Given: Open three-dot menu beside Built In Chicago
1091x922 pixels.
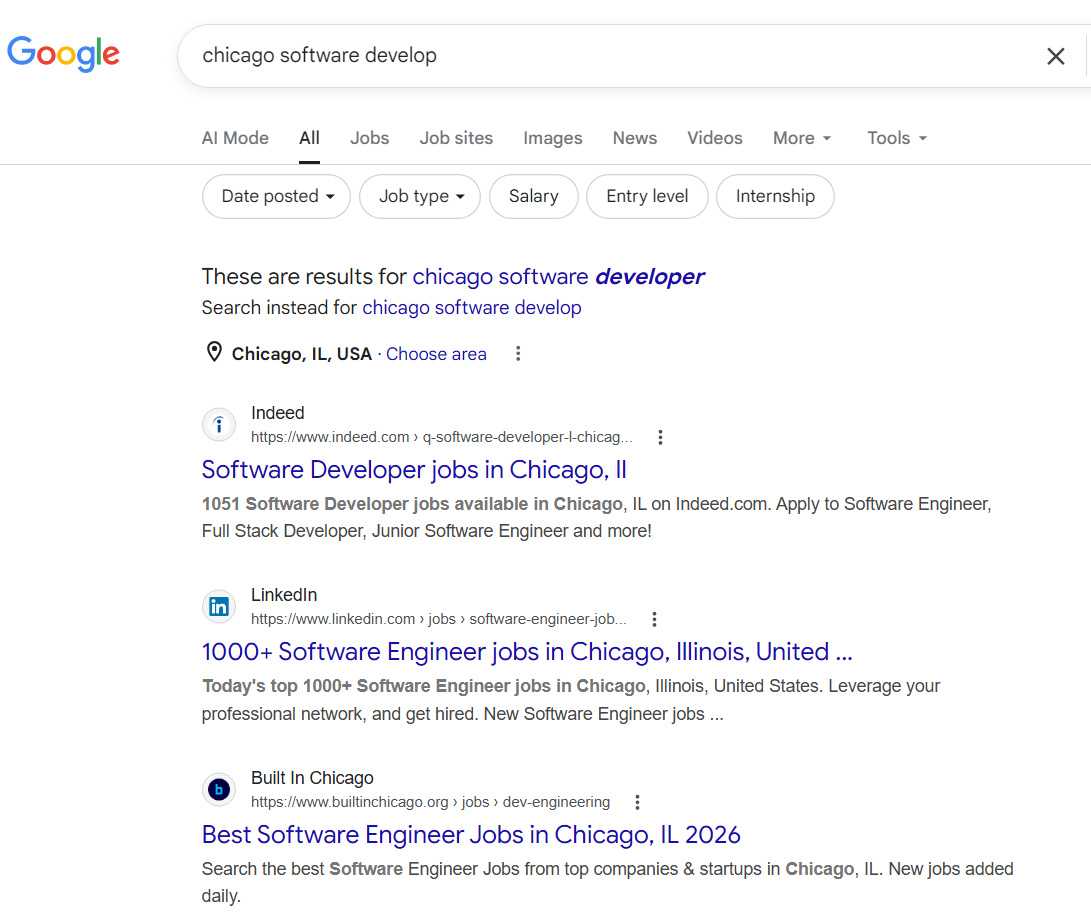Looking at the screenshot, I should (x=637, y=802).
